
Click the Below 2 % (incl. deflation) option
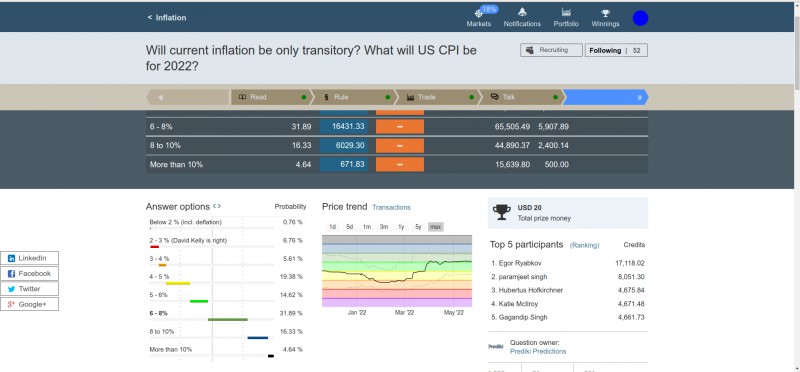point(186,222)
